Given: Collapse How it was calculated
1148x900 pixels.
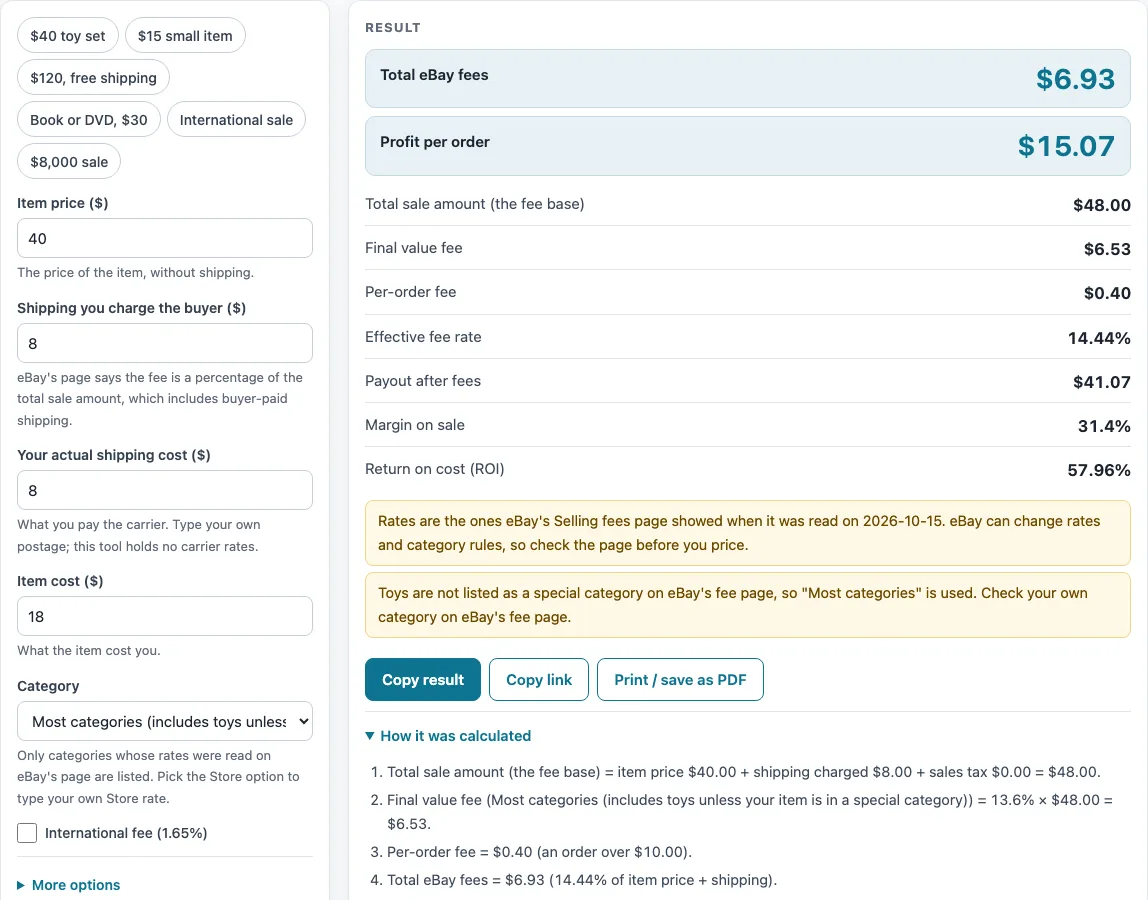Looking at the screenshot, I should 448,736.
